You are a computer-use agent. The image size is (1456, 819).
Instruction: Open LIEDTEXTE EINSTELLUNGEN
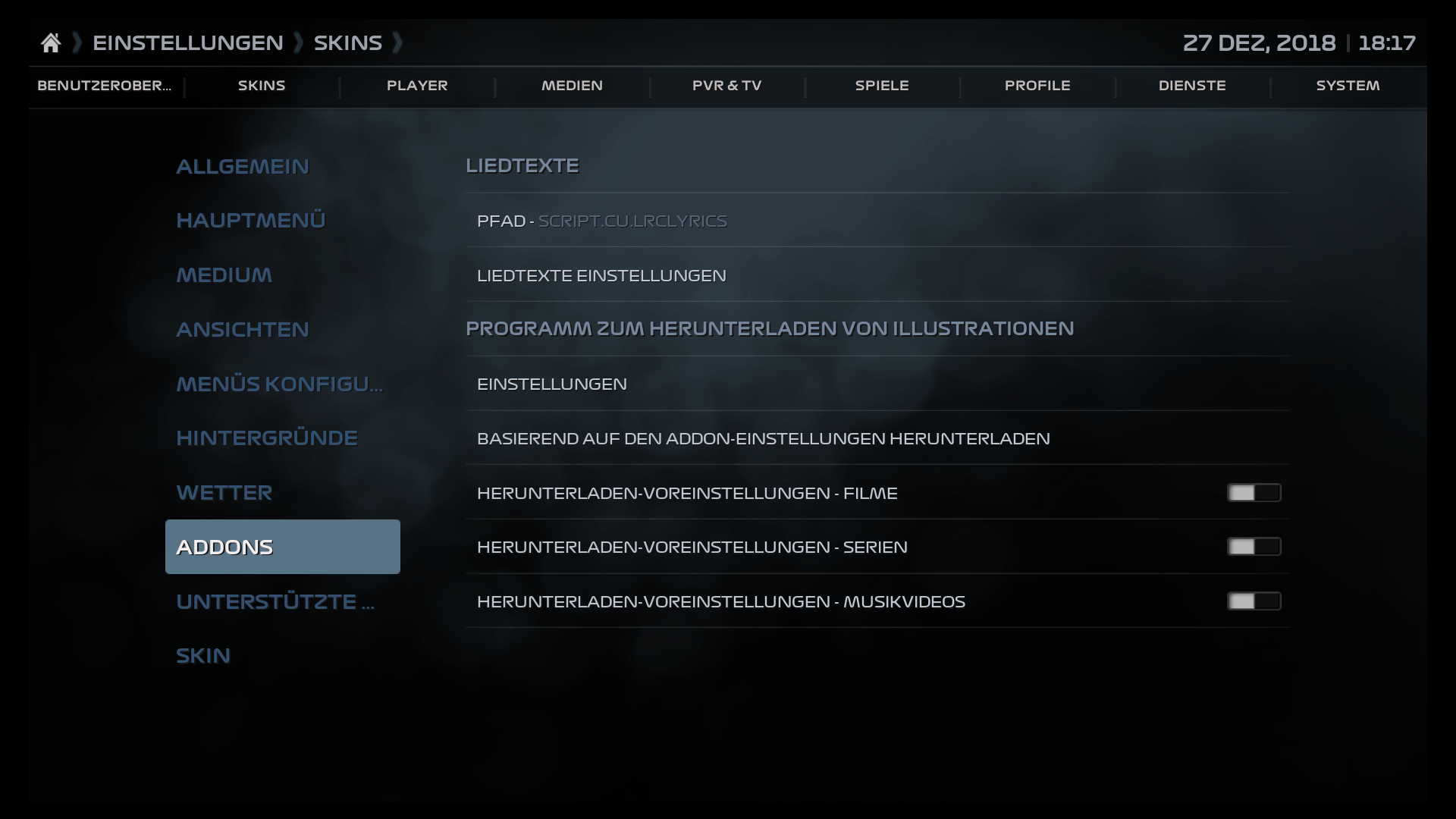click(x=601, y=275)
